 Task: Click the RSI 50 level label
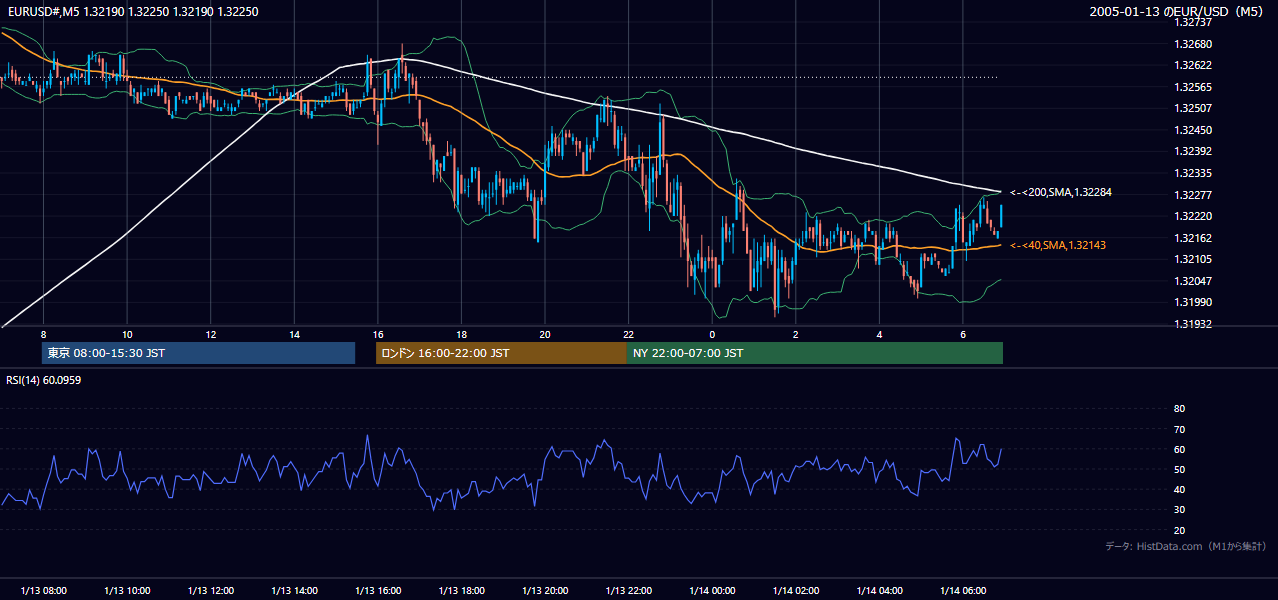click(1179, 469)
